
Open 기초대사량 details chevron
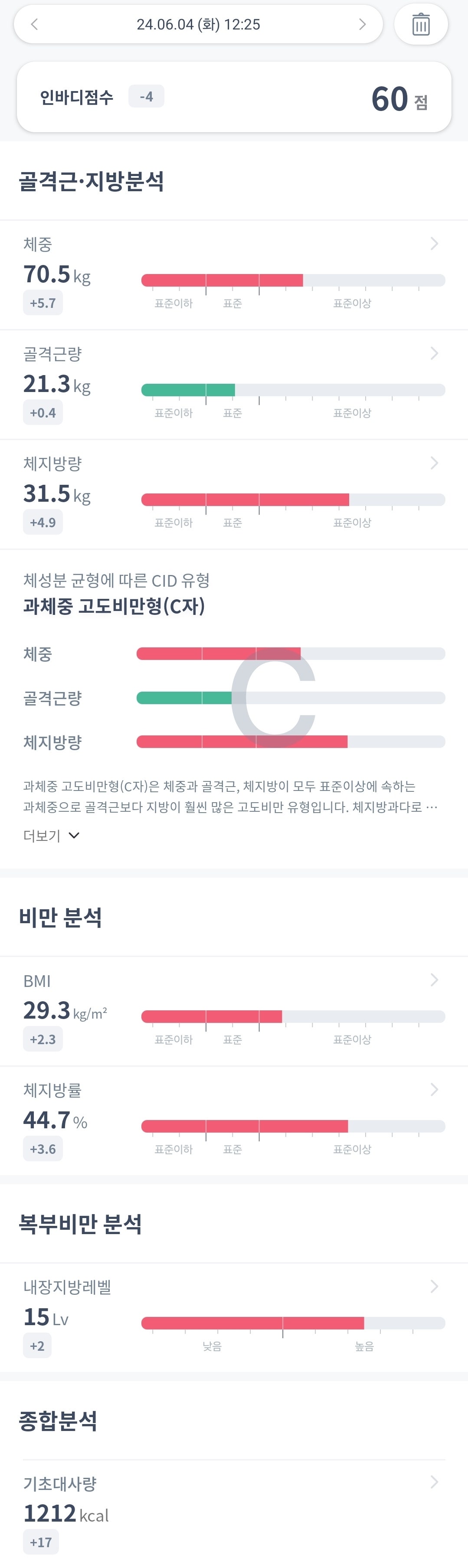pos(434,1482)
